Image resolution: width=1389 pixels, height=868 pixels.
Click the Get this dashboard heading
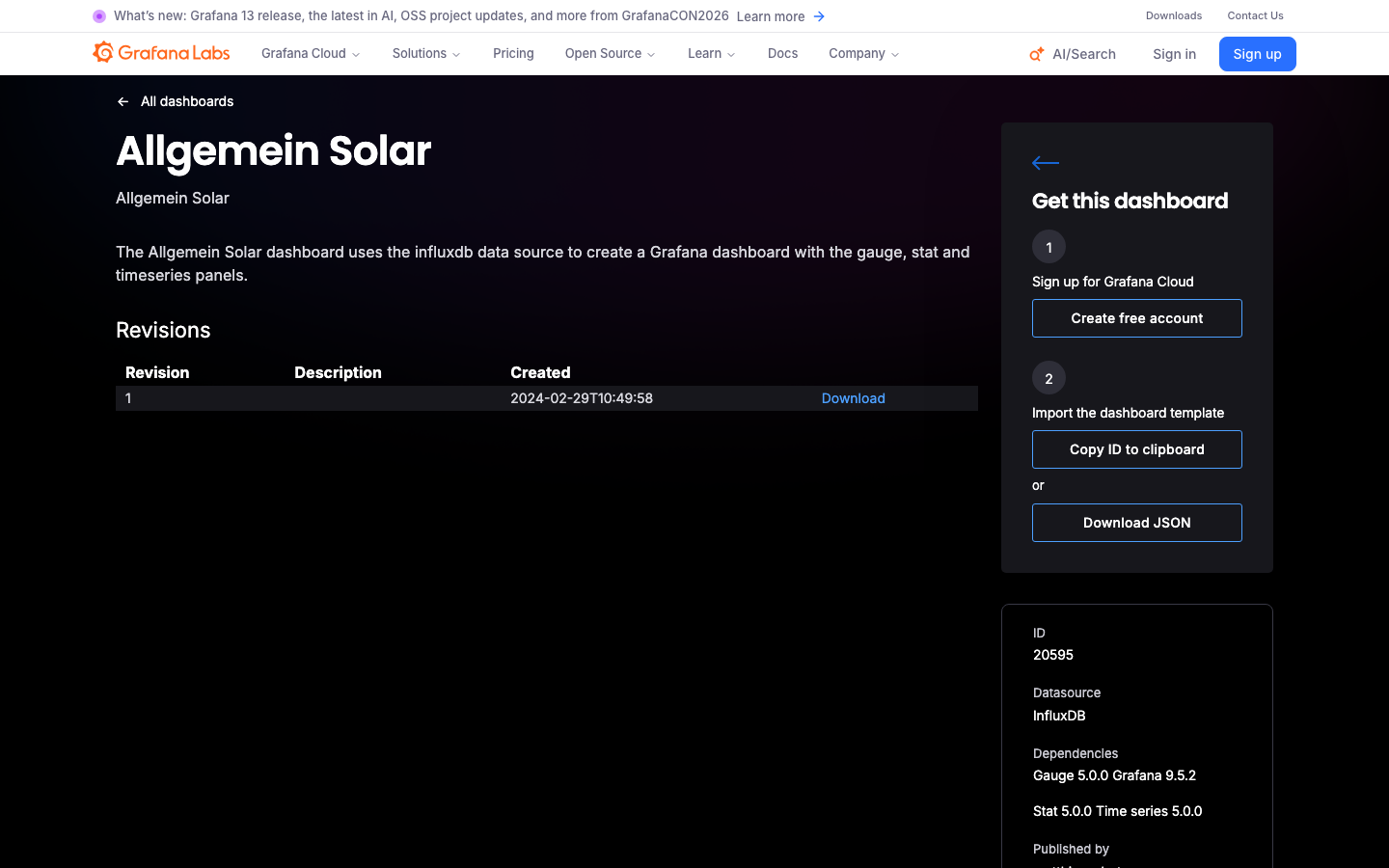(x=1130, y=201)
